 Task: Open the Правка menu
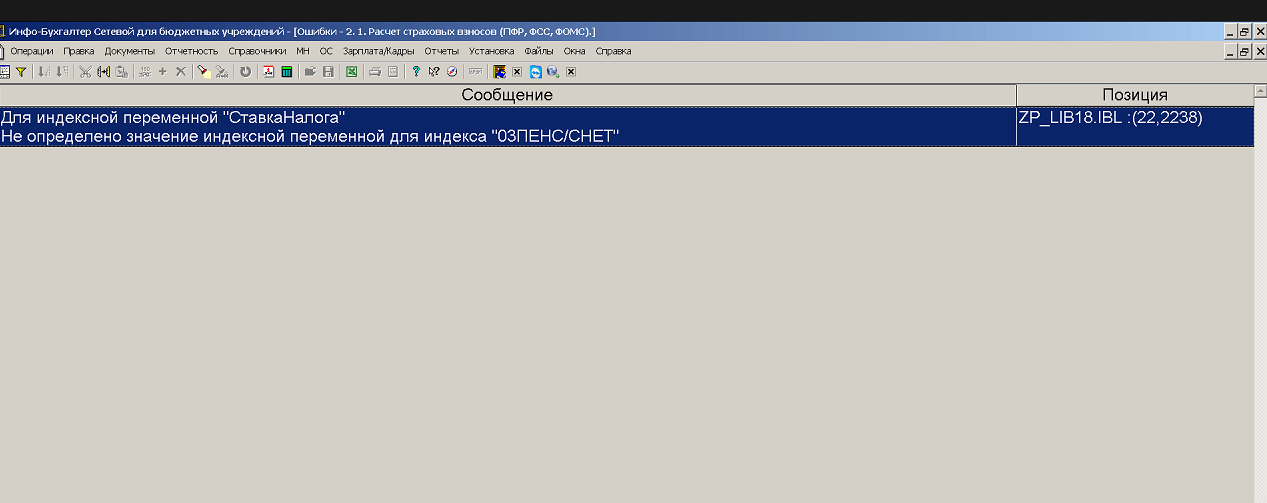(x=79, y=51)
